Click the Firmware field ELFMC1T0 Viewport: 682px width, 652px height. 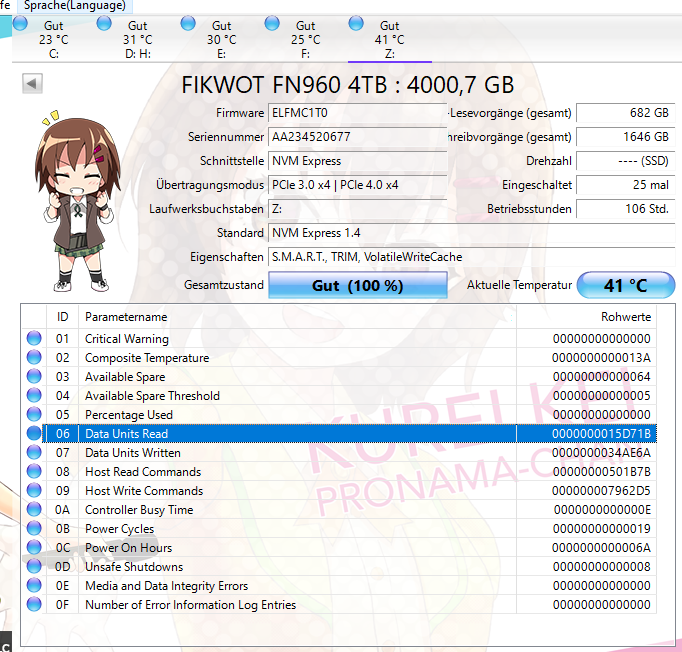pyautogui.click(x=358, y=113)
